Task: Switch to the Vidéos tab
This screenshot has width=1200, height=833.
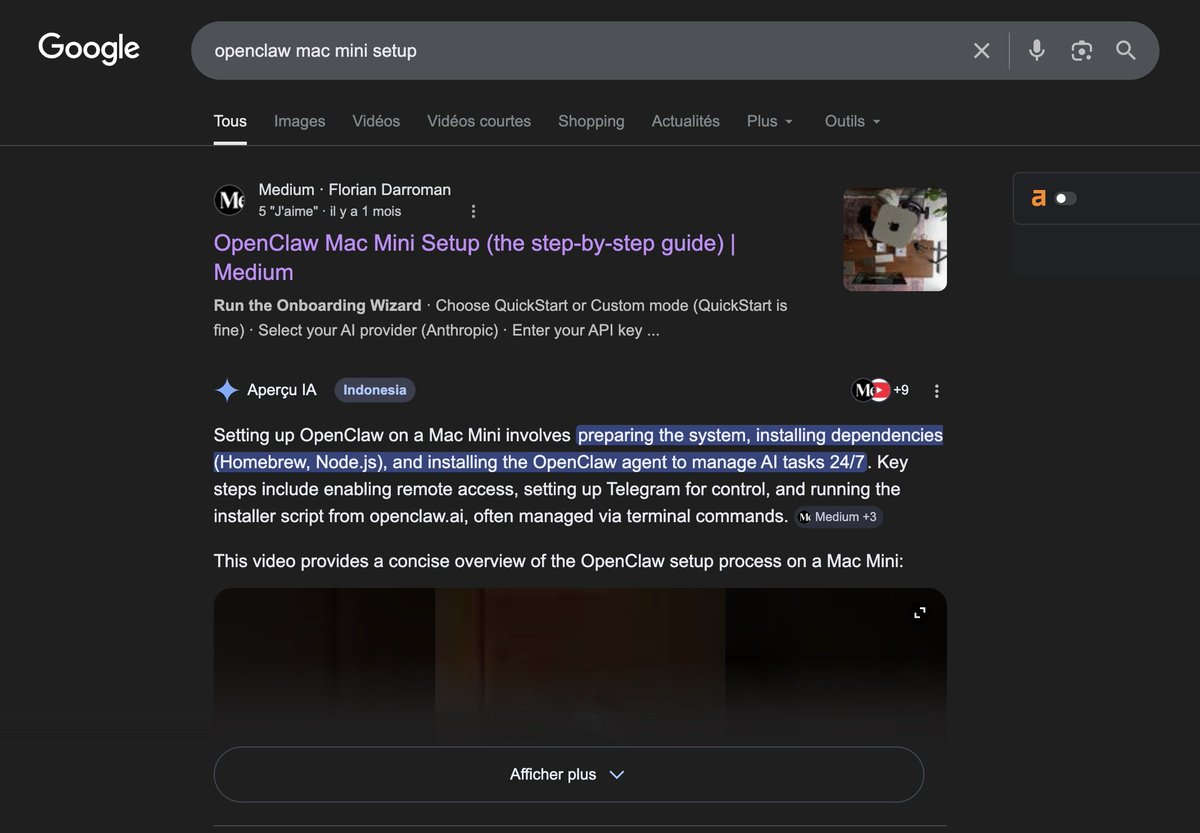Action: (376, 121)
